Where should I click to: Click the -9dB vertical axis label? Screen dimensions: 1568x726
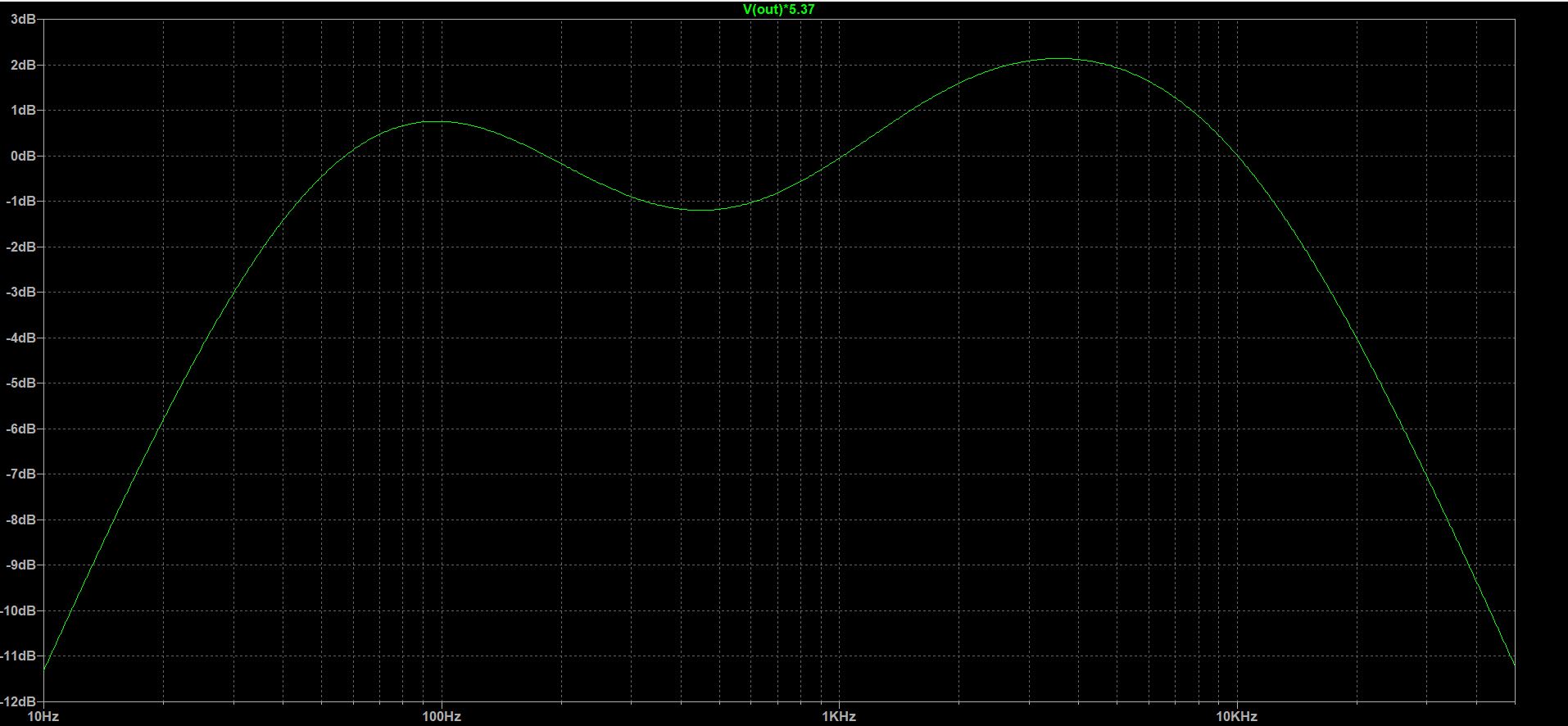[20, 565]
